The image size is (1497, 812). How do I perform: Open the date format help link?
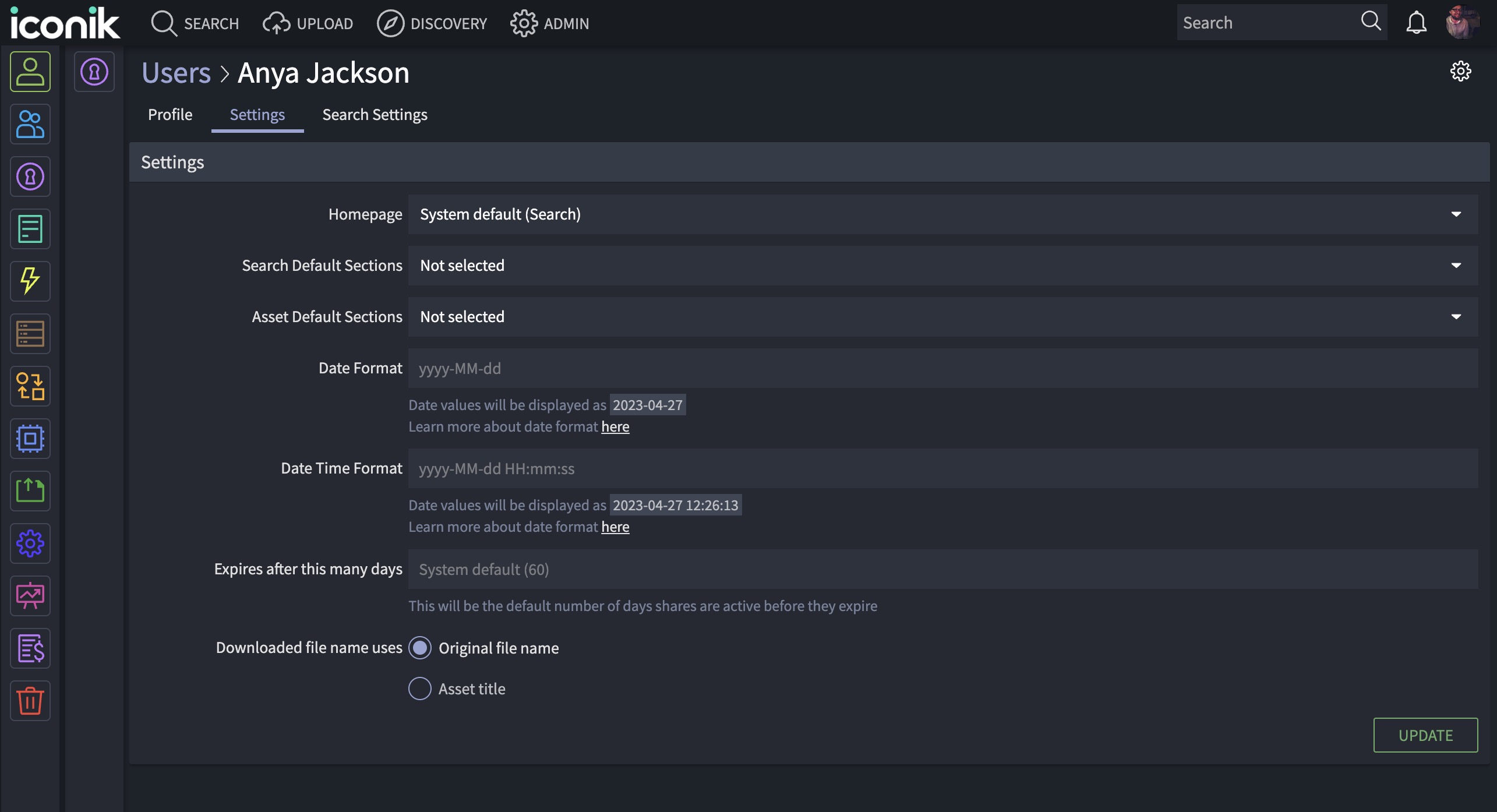[615, 426]
